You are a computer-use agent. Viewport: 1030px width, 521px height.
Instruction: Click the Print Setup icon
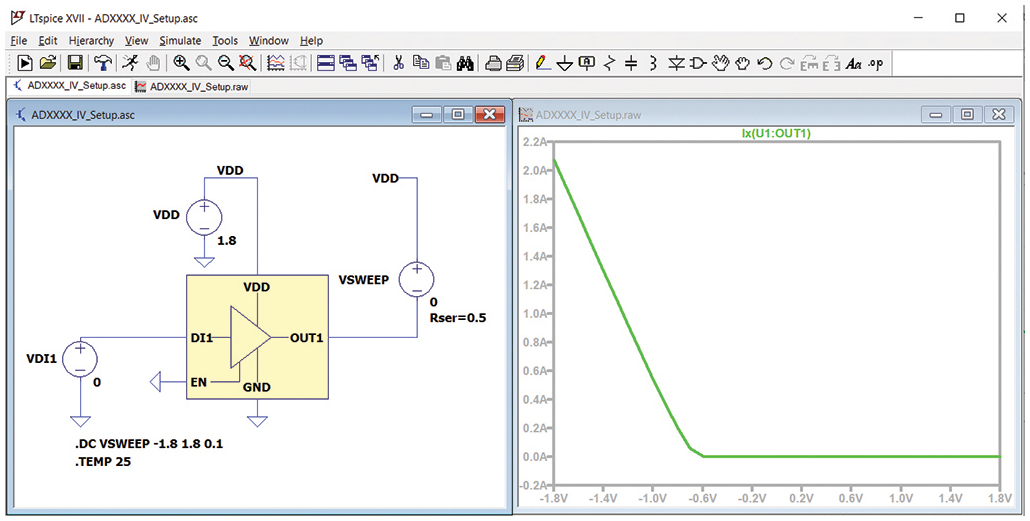click(516, 63)
